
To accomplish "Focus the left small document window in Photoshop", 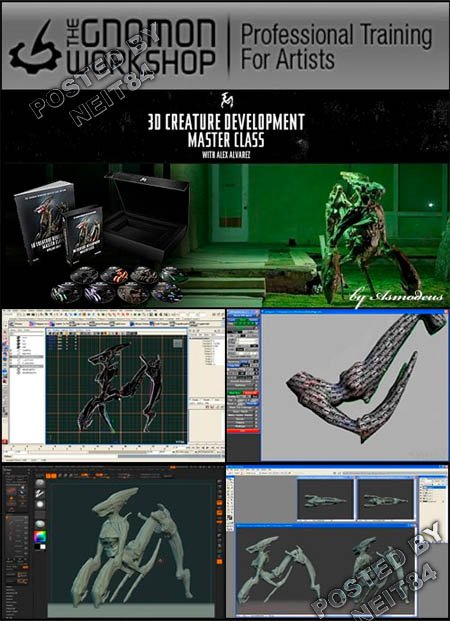I will [x=325, y=499].
